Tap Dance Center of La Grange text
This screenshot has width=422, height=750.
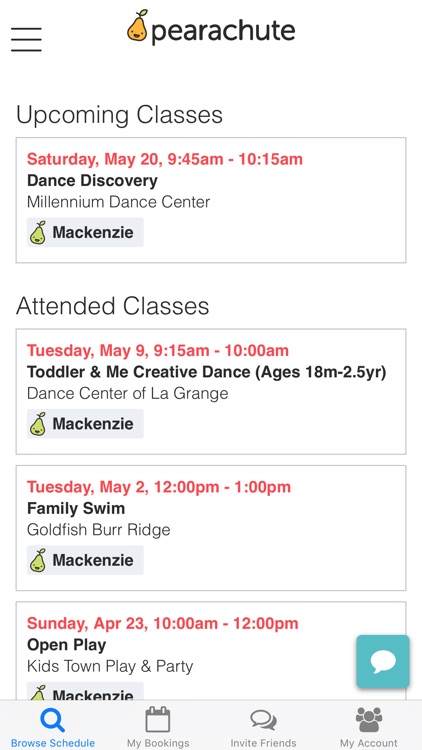(x=128, y=393)
